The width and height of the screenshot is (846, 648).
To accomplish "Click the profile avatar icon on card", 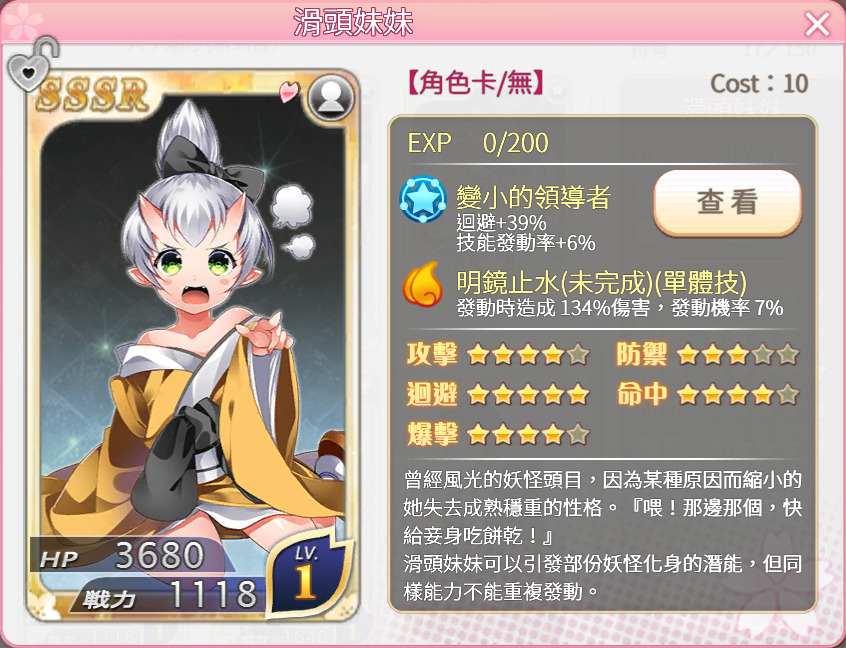I will pyautogui.click(x=331, y=98).
